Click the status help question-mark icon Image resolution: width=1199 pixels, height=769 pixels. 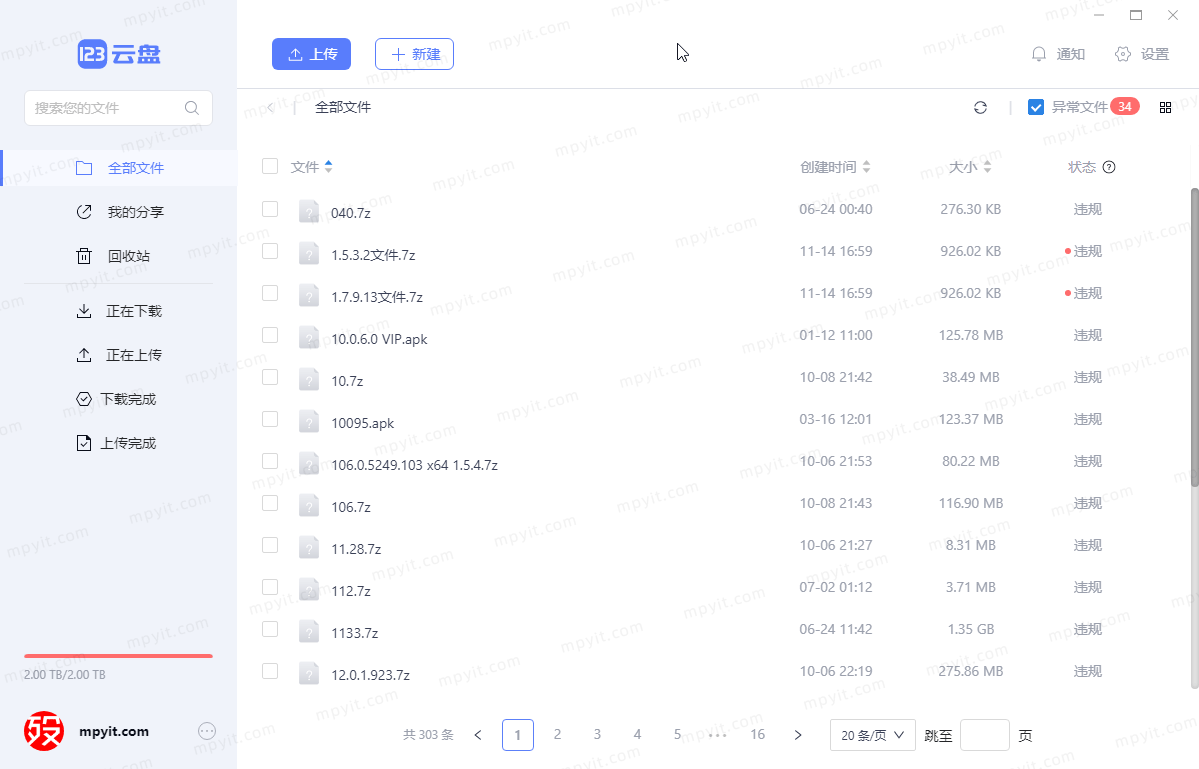coord(1109,167)
